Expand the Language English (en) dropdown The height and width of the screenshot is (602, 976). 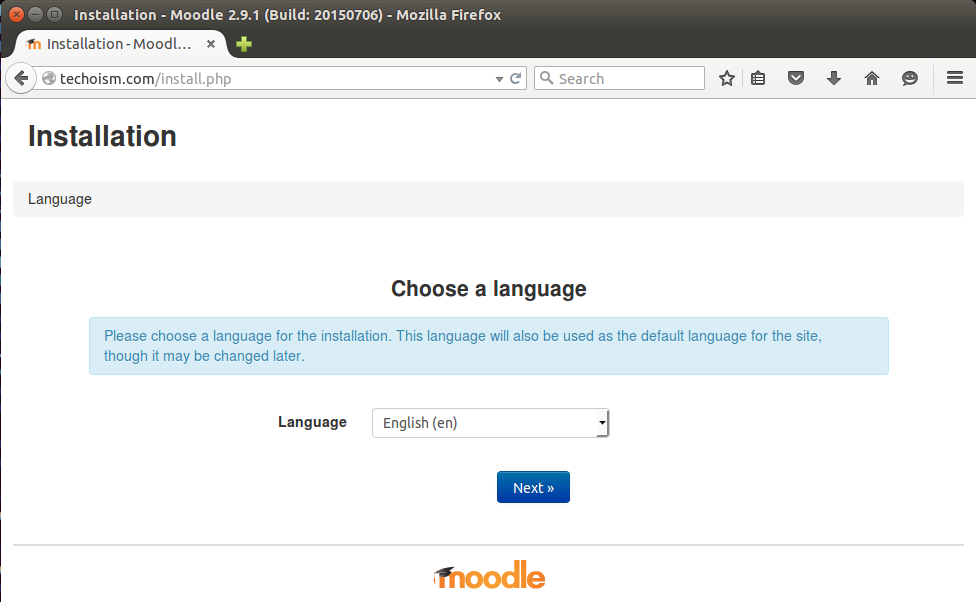click(490, 423)
